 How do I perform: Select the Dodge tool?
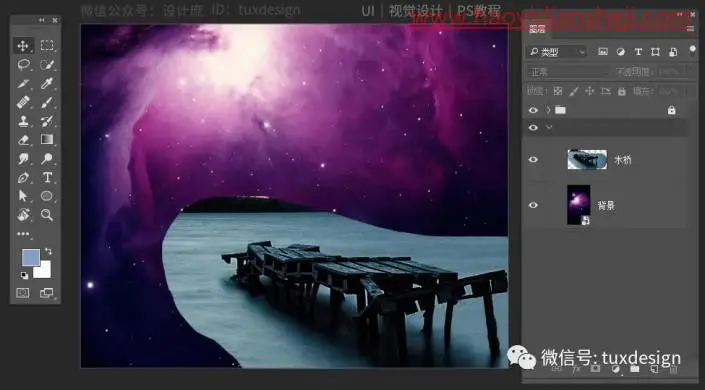pyautogui.click(x=47, y=158)
